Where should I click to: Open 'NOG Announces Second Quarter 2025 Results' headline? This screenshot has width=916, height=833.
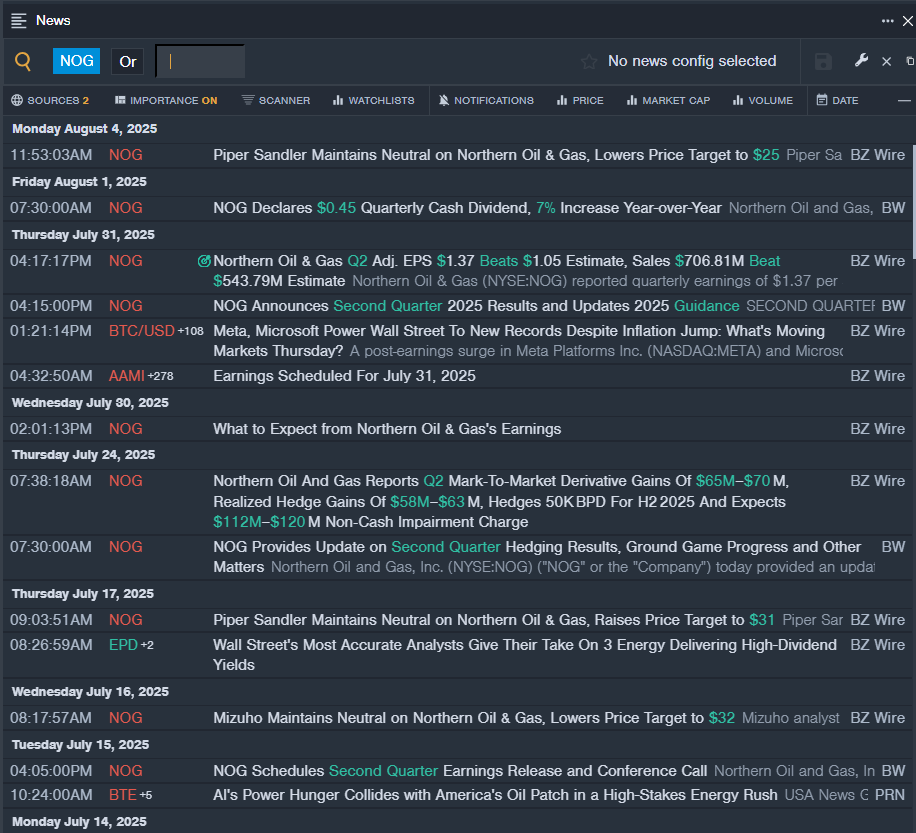click(x=476, y=306)
